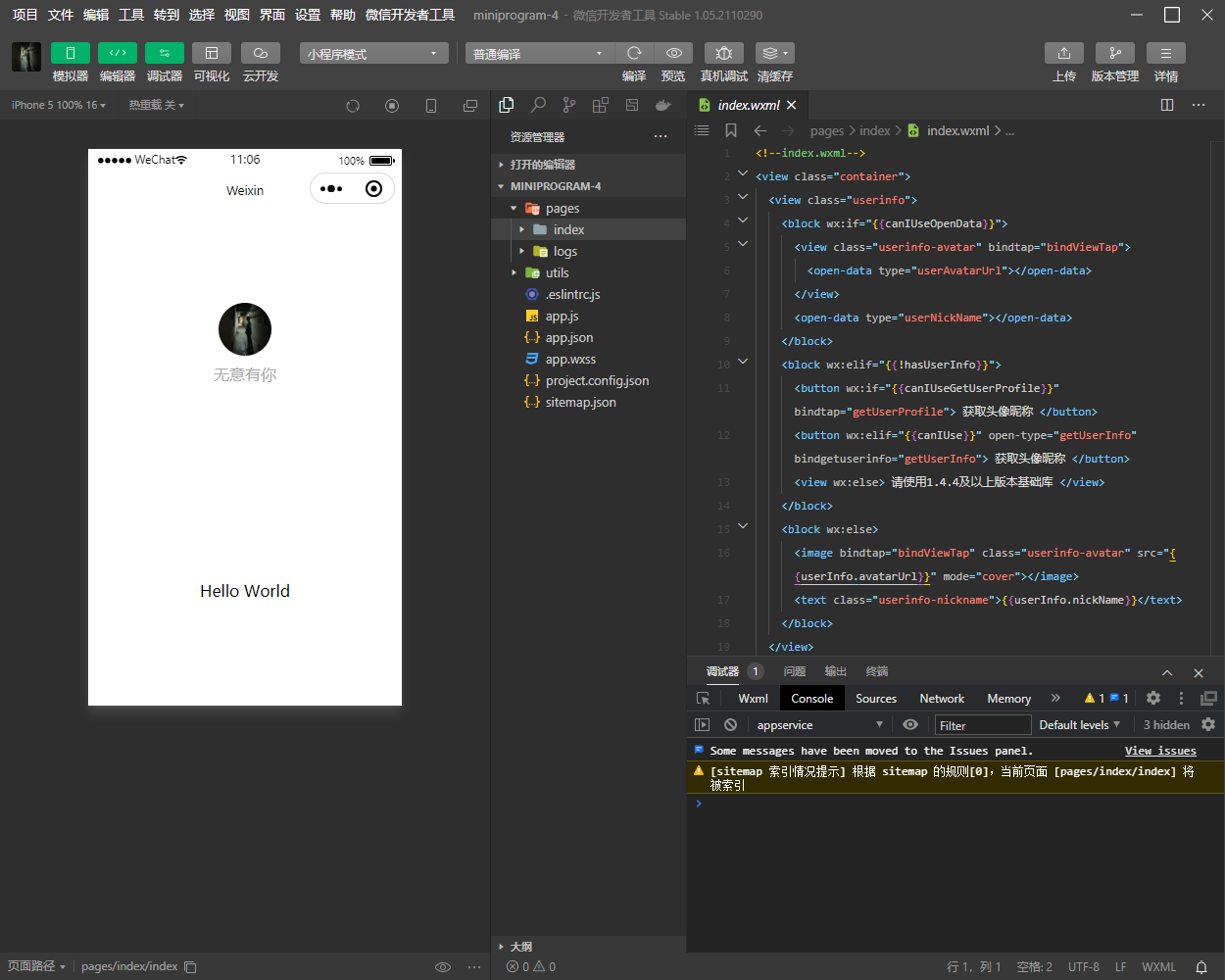The height and width of the screenshot is (980, 1225).
Task: Collapse the MINIPROGRAM-4 section
Action: (x=588, y=186)
